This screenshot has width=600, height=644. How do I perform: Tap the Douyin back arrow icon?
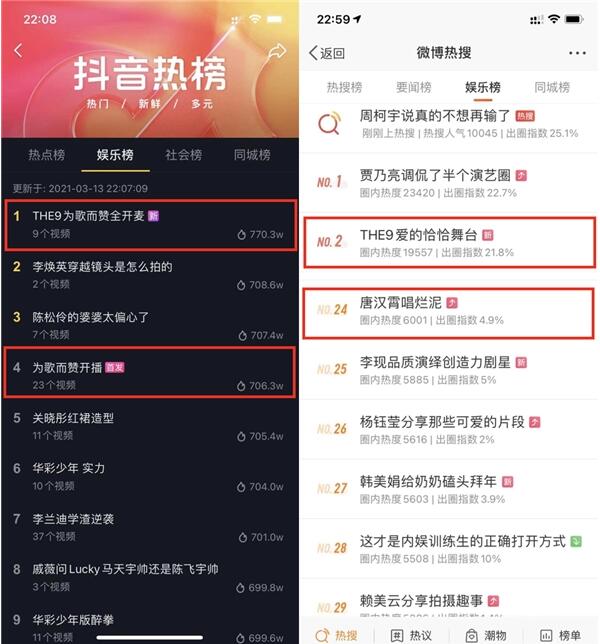pos(18,51)
